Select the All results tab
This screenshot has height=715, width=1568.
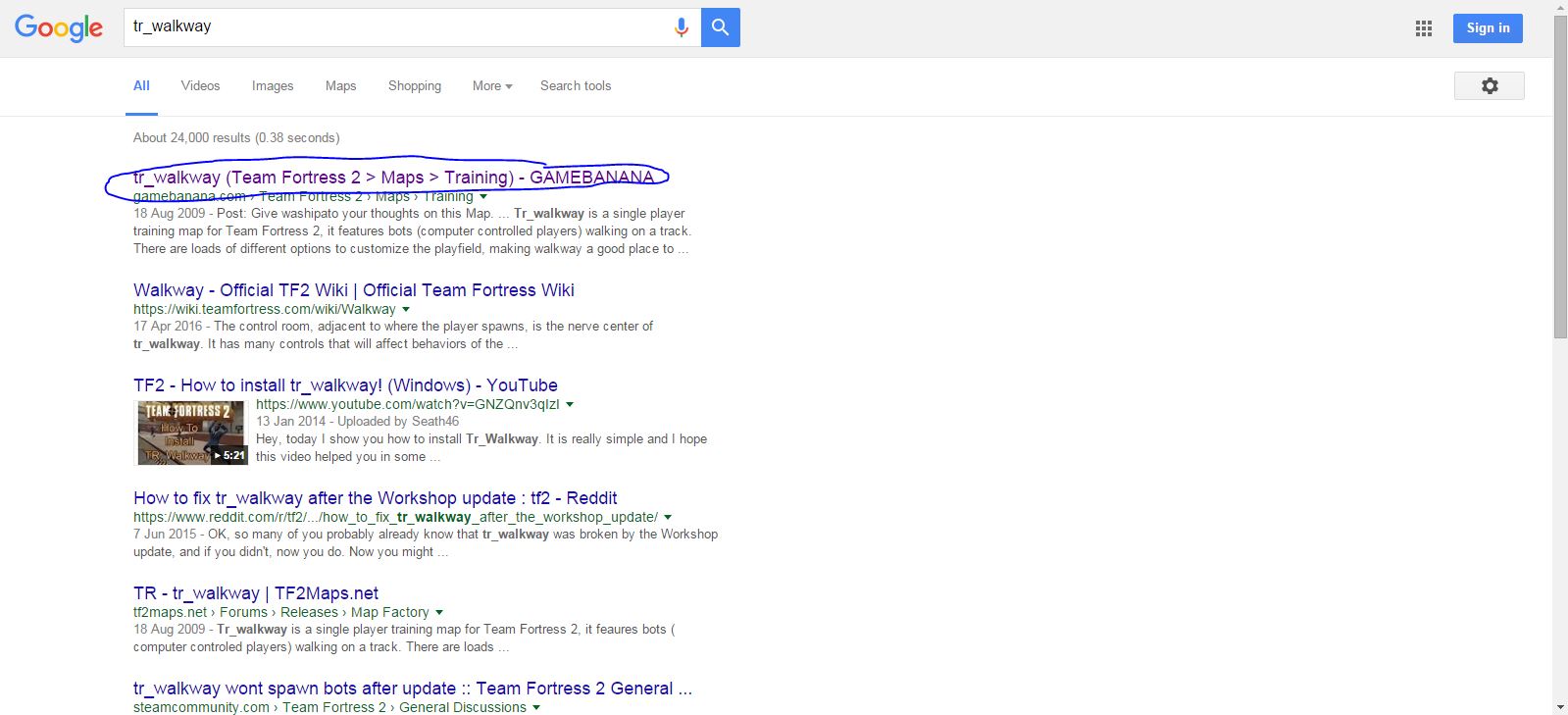(x=141, y=86)
